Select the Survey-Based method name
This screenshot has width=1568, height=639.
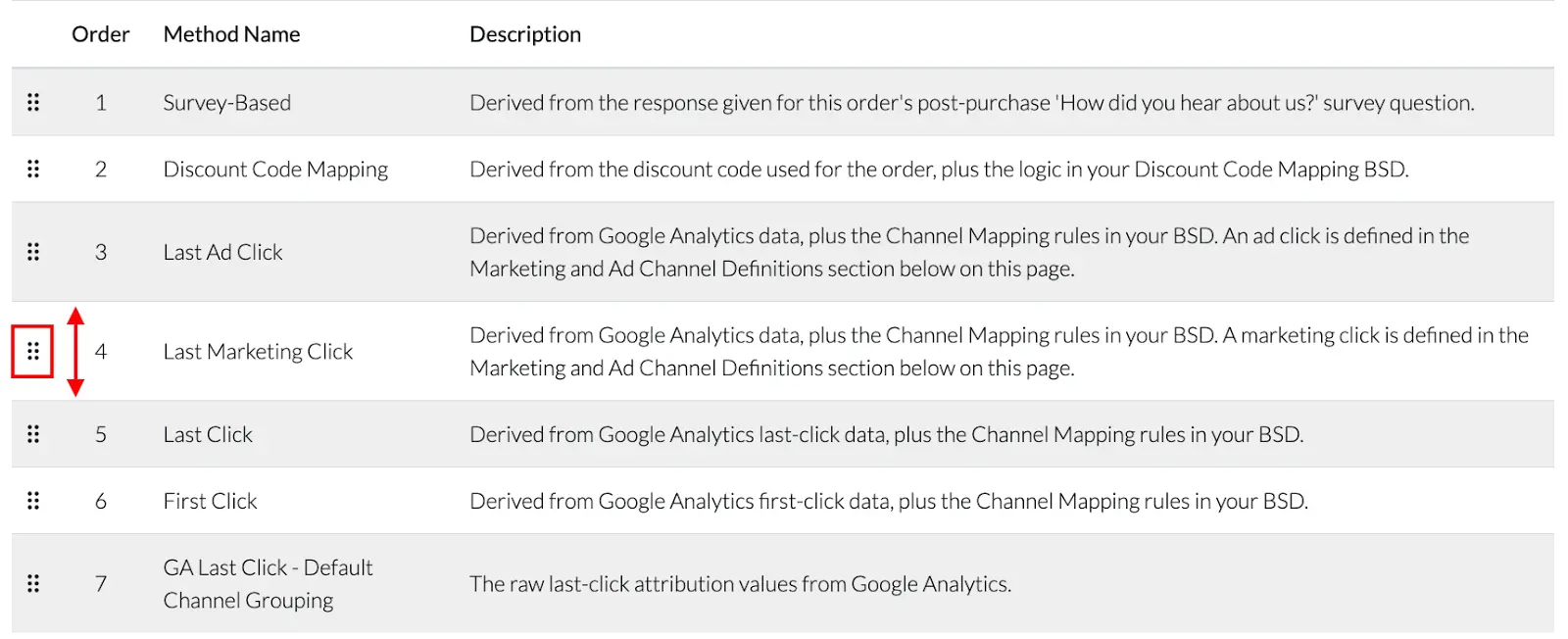pos(227,103)
